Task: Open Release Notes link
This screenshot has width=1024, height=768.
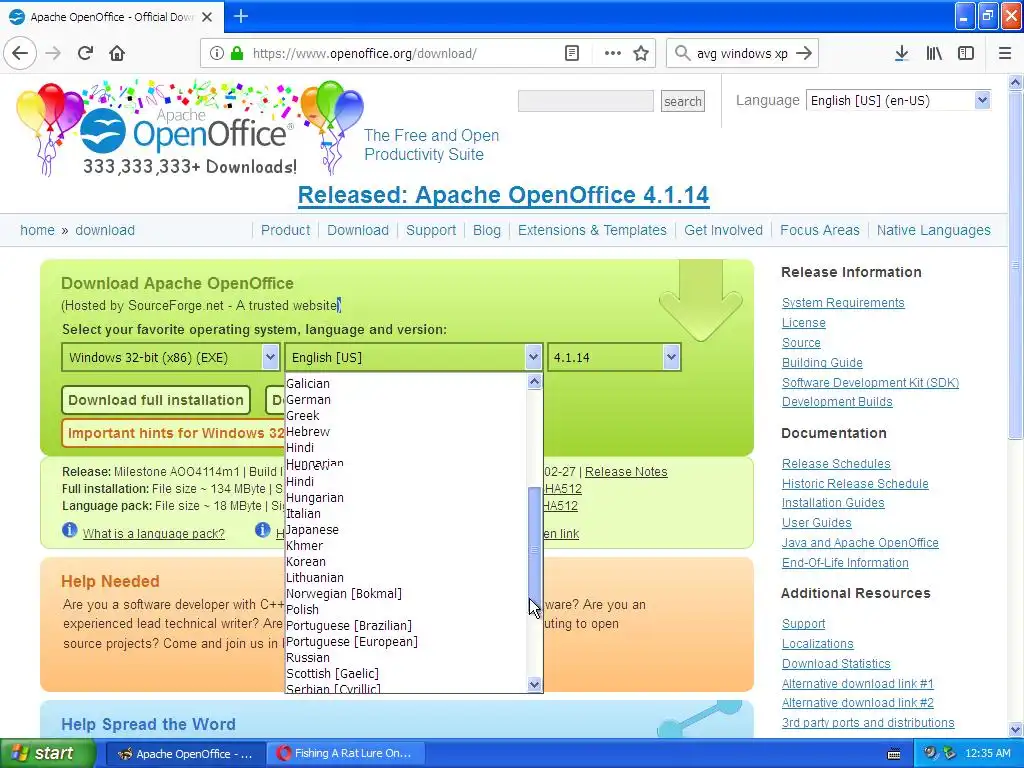Action: click(626, 472)
